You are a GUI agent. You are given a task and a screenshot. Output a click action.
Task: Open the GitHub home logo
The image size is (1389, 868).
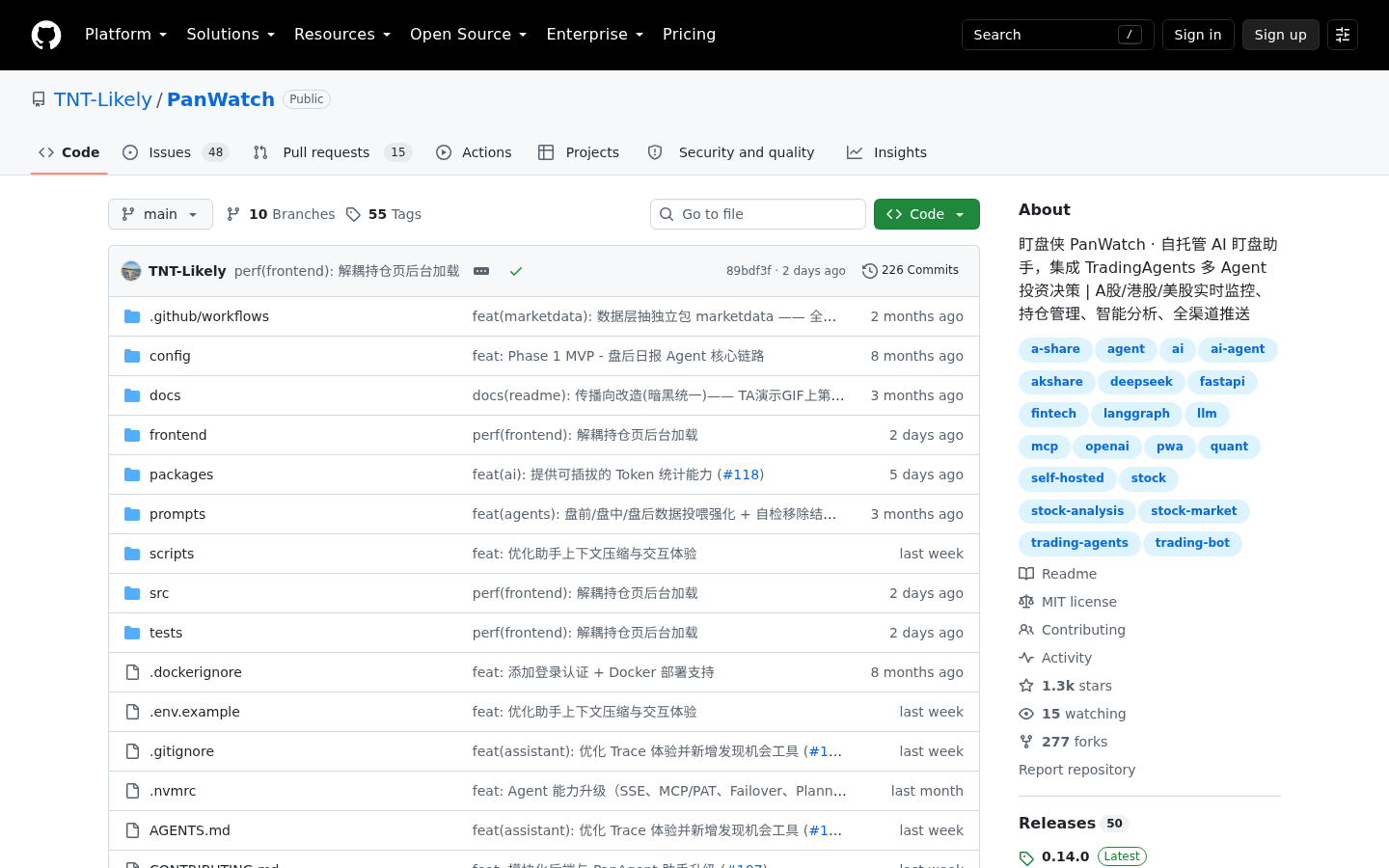(46, 35)
